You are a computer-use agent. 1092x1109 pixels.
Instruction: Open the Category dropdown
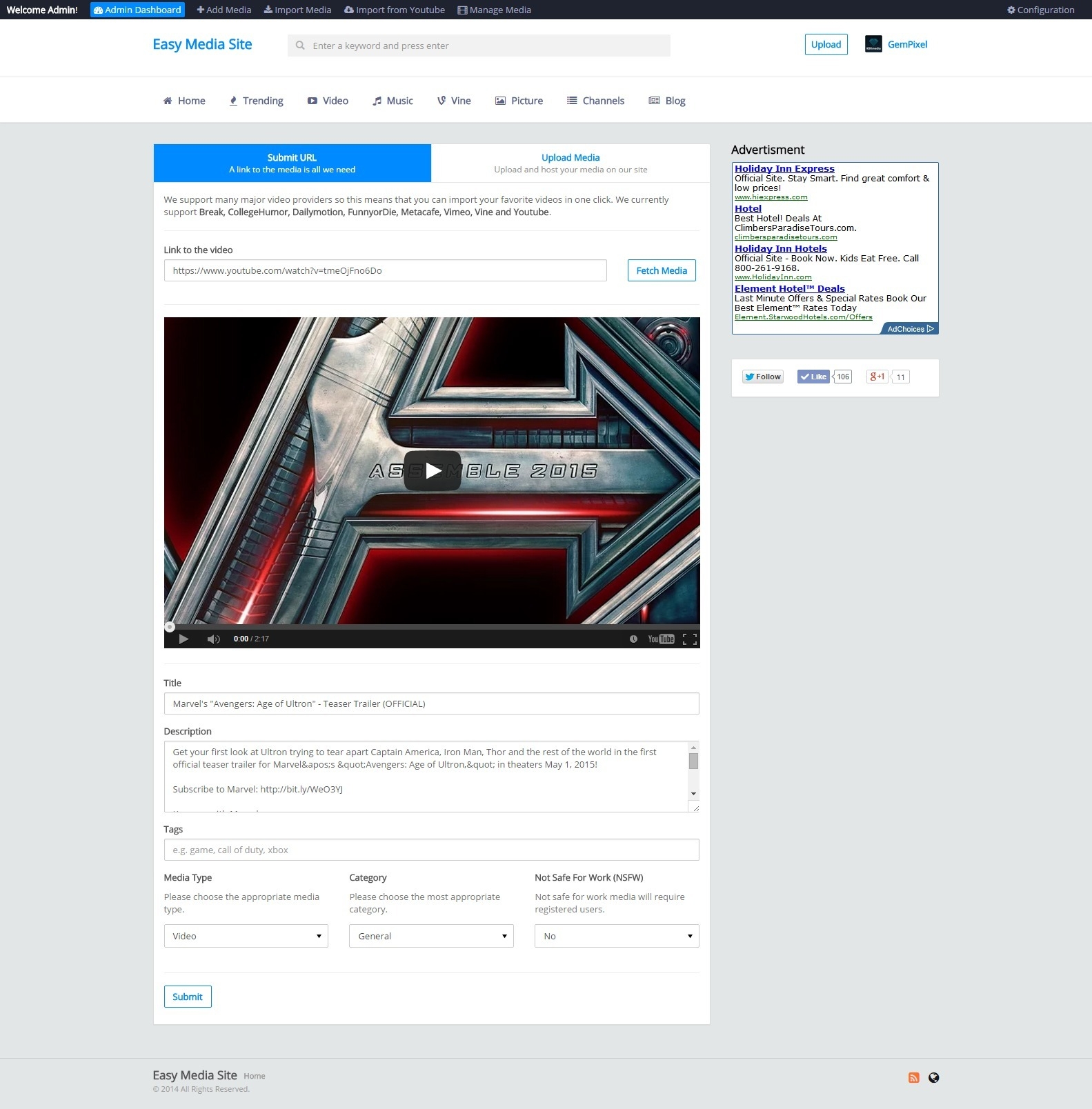431,936
